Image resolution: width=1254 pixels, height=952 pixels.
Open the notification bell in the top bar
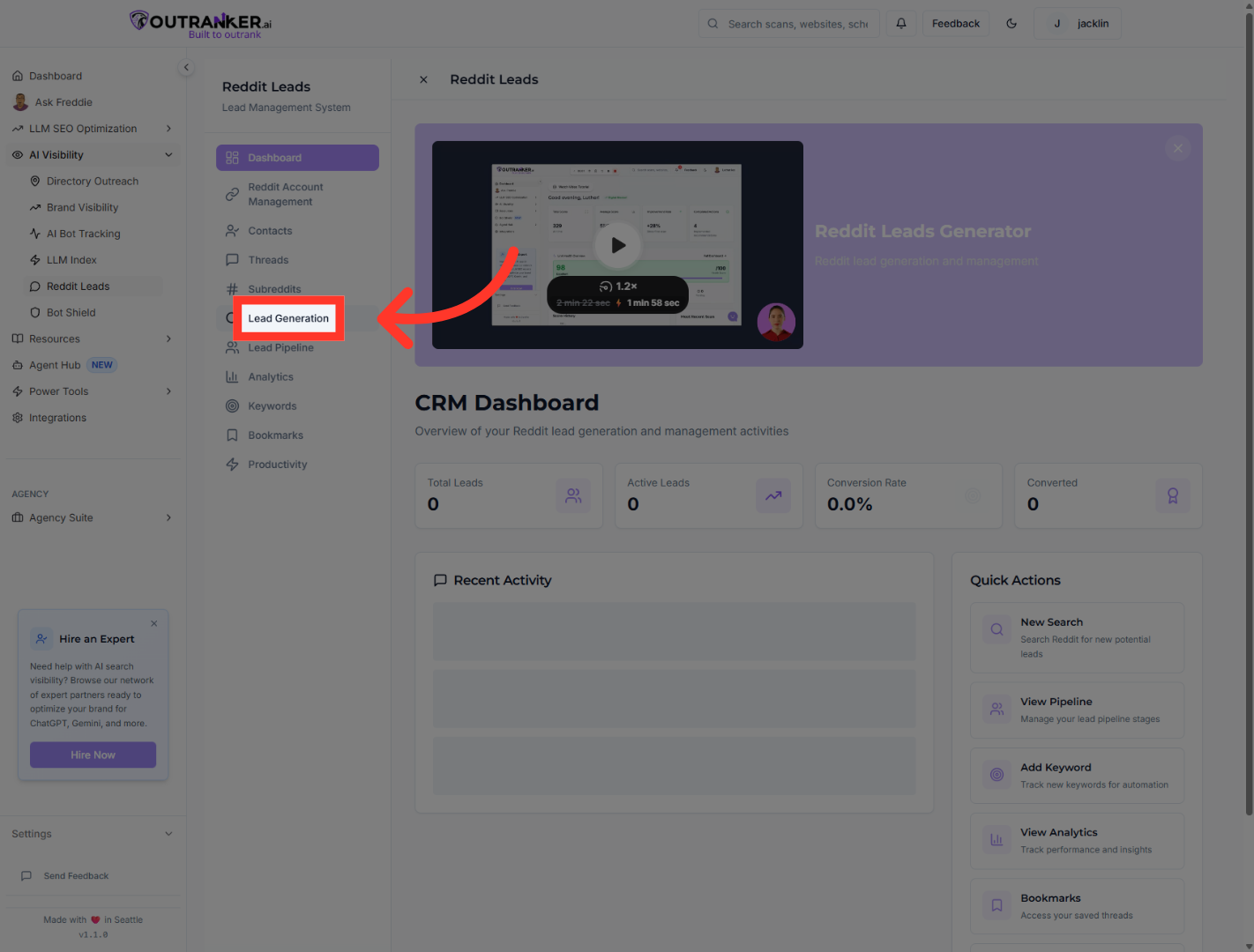pyautogui.click(x=900, y=23)
